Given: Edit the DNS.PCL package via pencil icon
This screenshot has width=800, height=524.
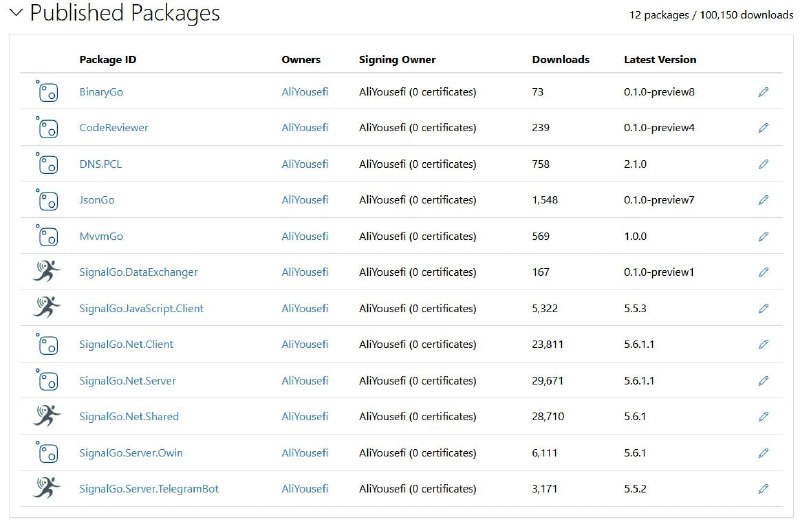Looking at the screenshot, I should [x=763, y=164].
